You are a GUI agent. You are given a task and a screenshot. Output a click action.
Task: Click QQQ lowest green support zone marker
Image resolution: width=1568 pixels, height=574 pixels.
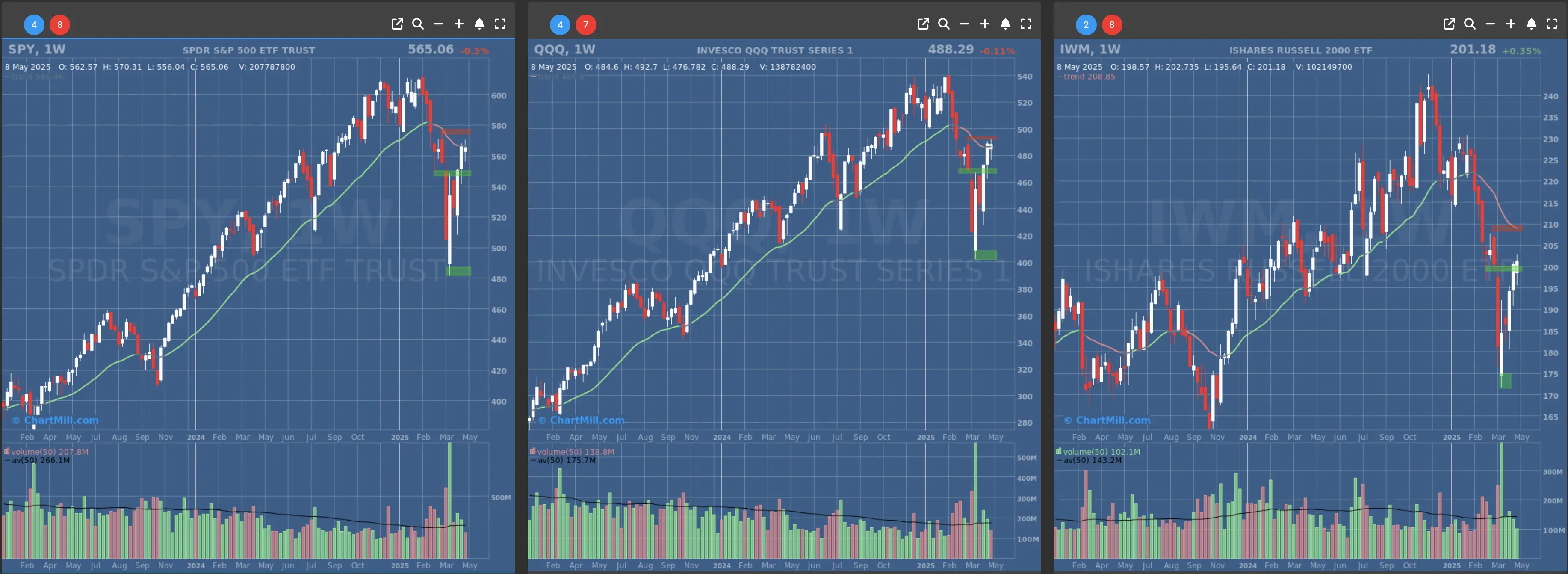pyautogui.click(x=986, y=255)
